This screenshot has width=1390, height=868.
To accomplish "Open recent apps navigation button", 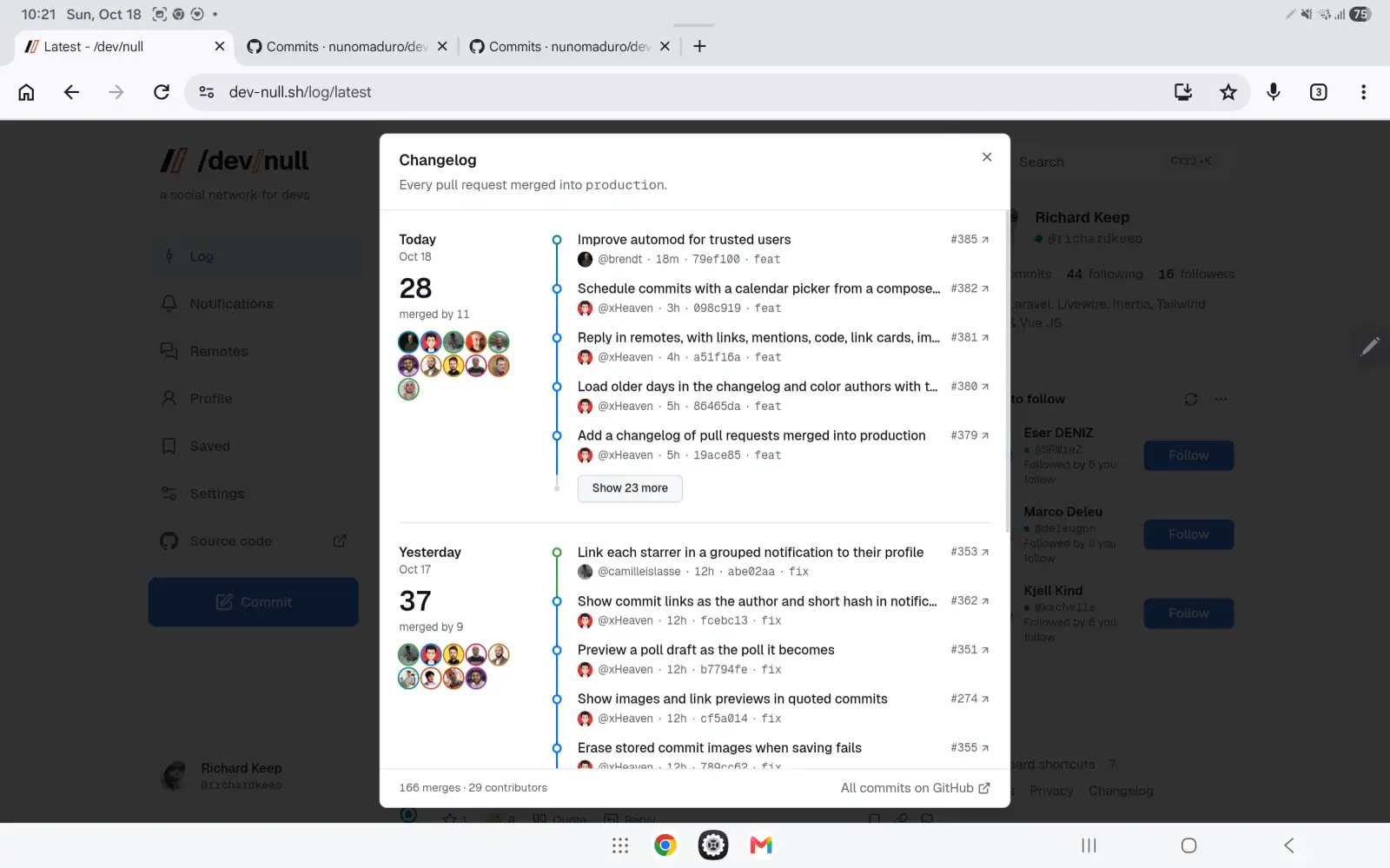I will click(x=1089, y=845).
